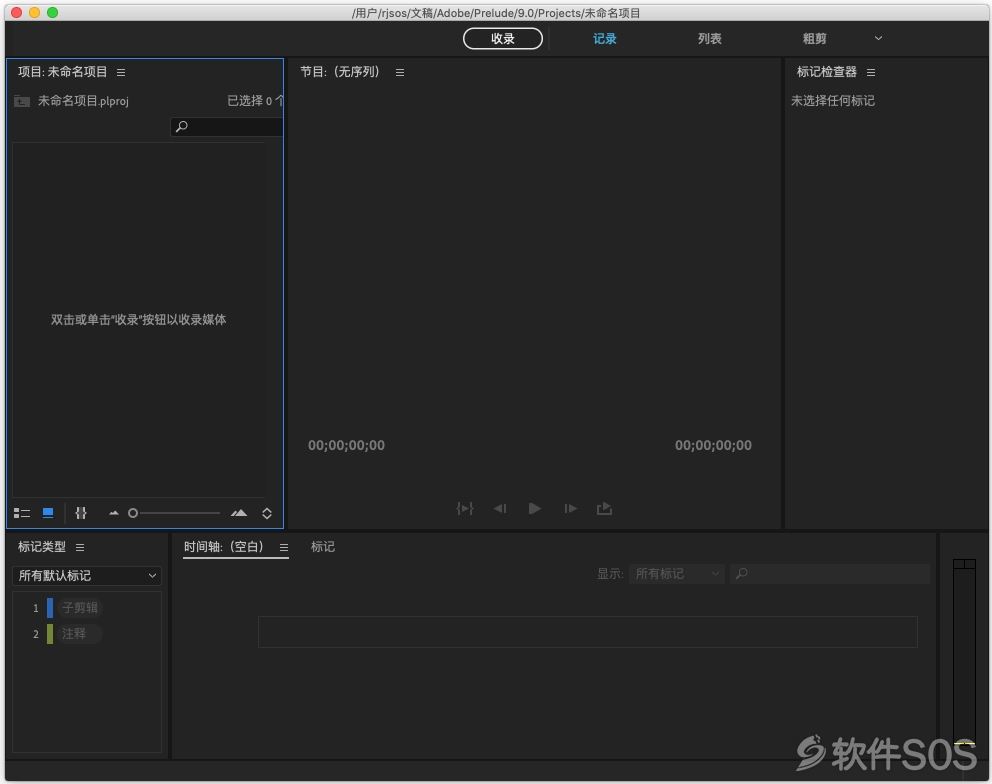Click 未命名项目.plproj file name
Screen dimensions: 992x784
click(84, 101)
